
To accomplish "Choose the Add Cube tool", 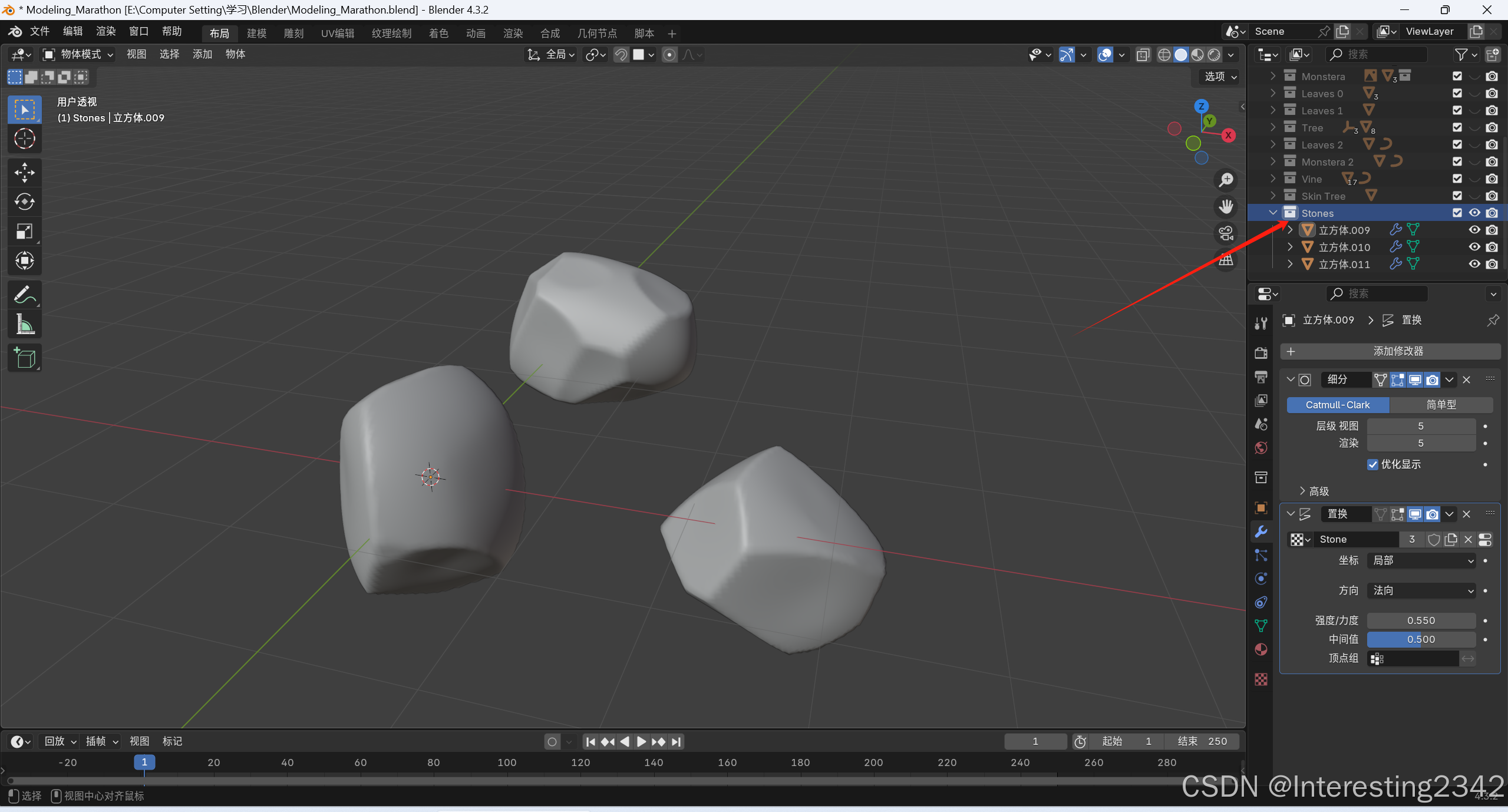I will click(x=24, y=358).
